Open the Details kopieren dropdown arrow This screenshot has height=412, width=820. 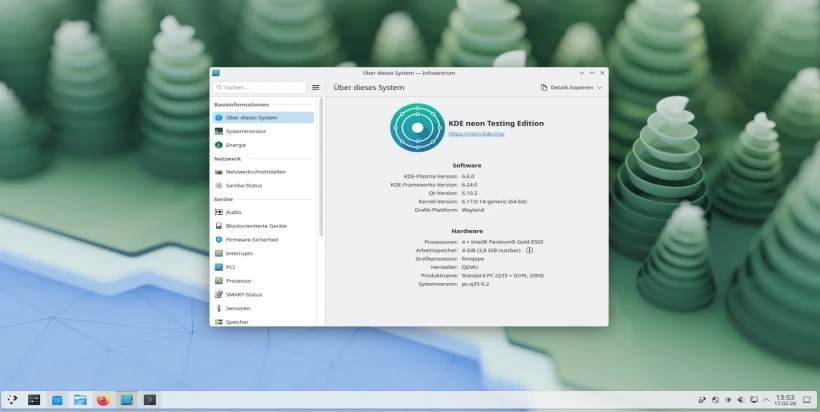click(x=599, y=88)
